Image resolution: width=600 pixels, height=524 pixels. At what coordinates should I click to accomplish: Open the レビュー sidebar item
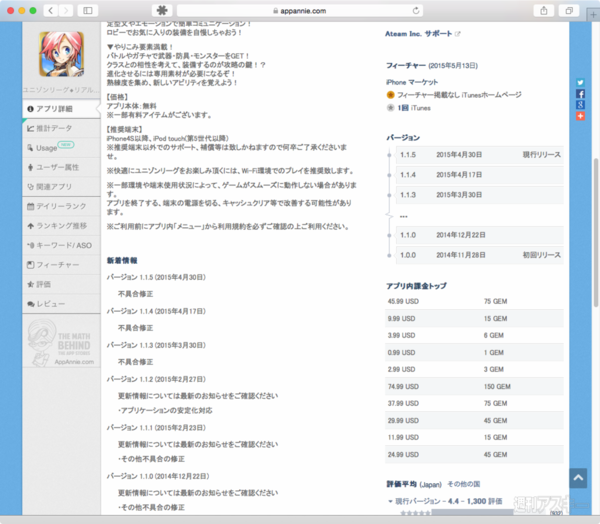[x=61, y=304]
